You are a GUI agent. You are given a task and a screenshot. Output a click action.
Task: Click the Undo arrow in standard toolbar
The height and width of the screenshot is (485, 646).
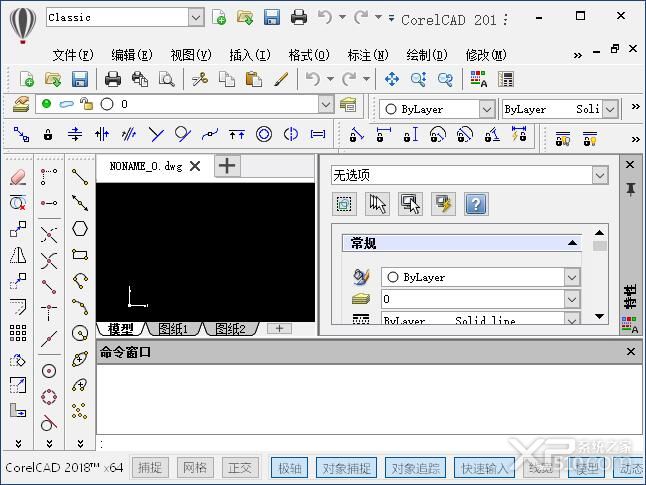pos(313,78)
